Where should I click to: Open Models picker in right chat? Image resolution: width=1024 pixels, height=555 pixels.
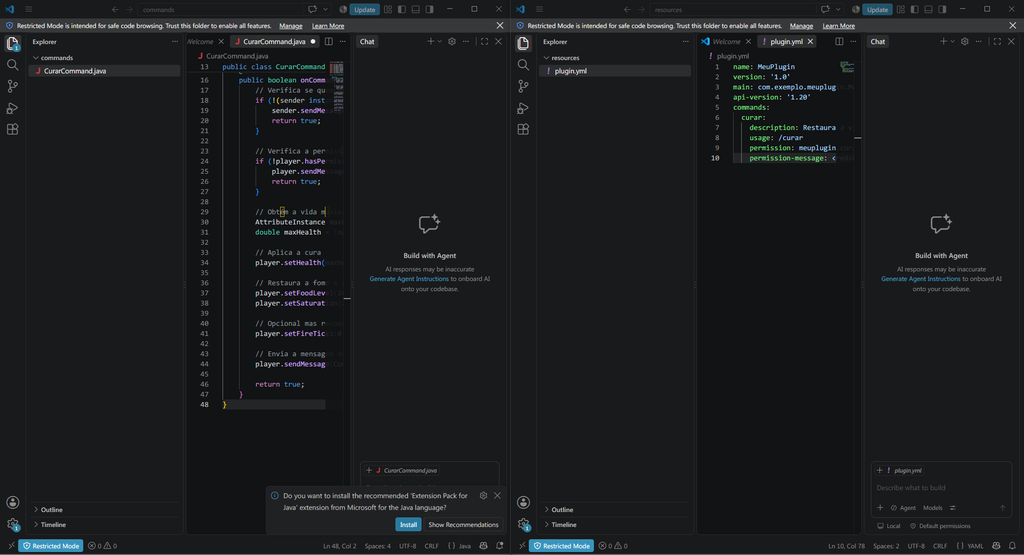pyautogui.click(x=933, y=507)
